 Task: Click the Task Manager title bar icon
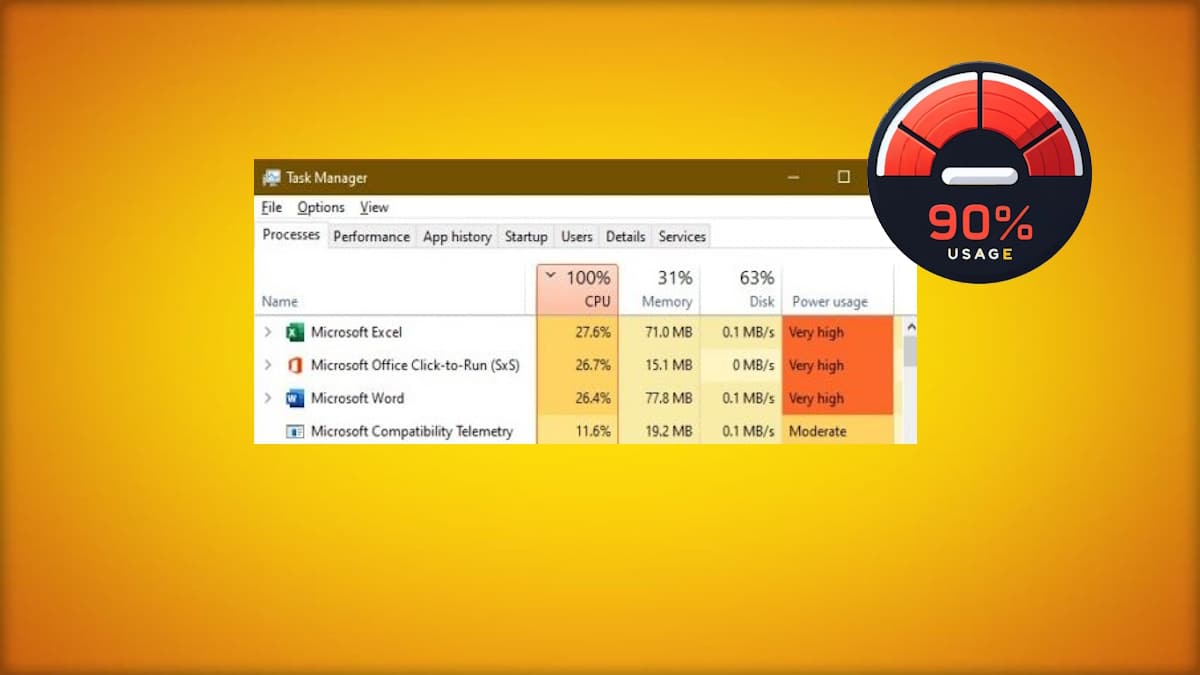click(271, 178)
